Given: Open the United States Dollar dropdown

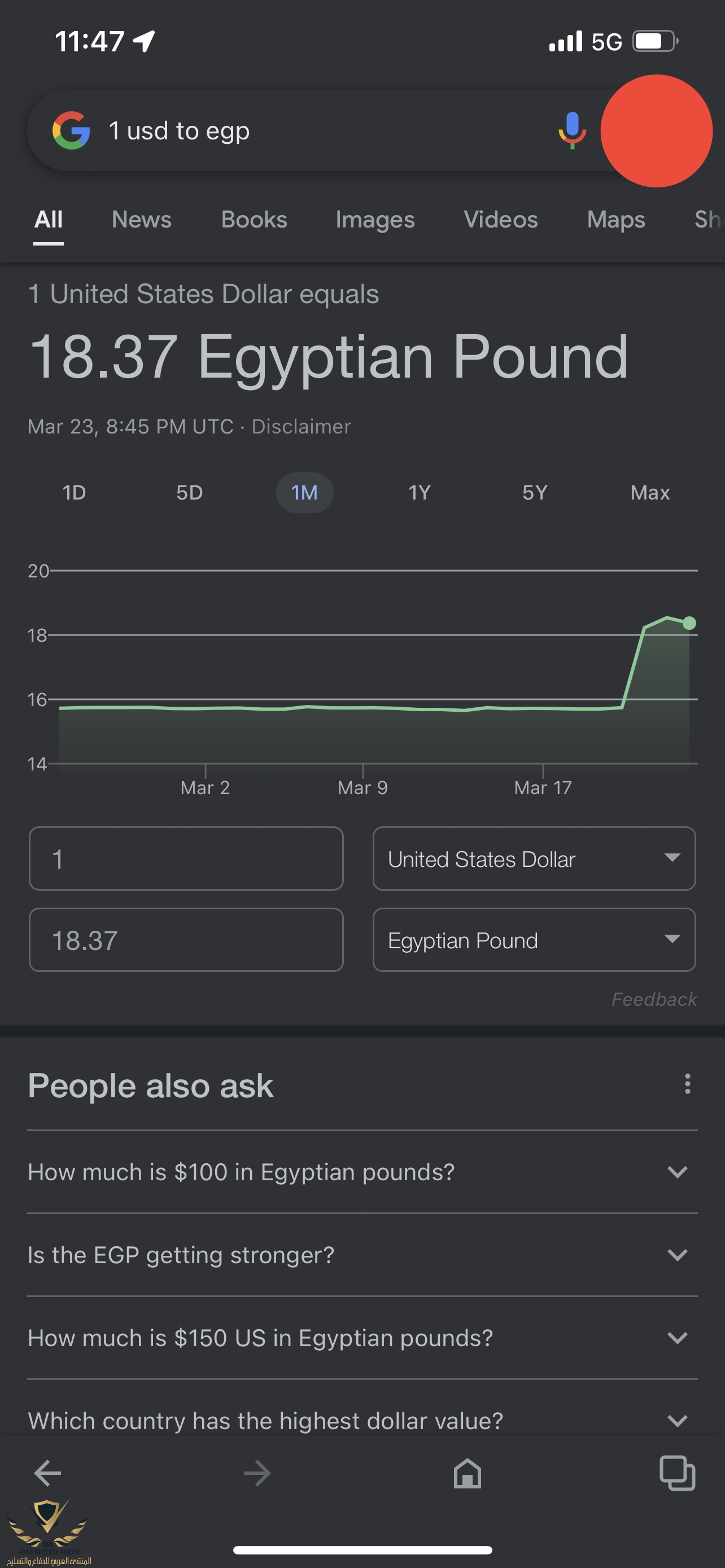Looking at the screenshot, I should pos(534,859).
